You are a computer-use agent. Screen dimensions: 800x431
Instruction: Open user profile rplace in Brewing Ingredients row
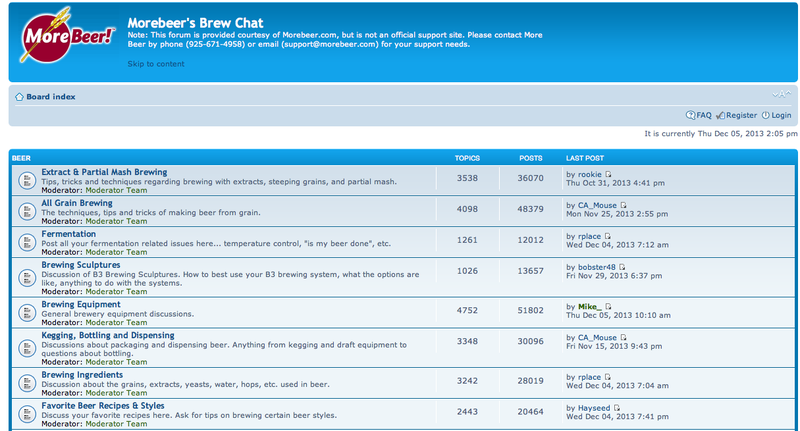coord(589,377)
